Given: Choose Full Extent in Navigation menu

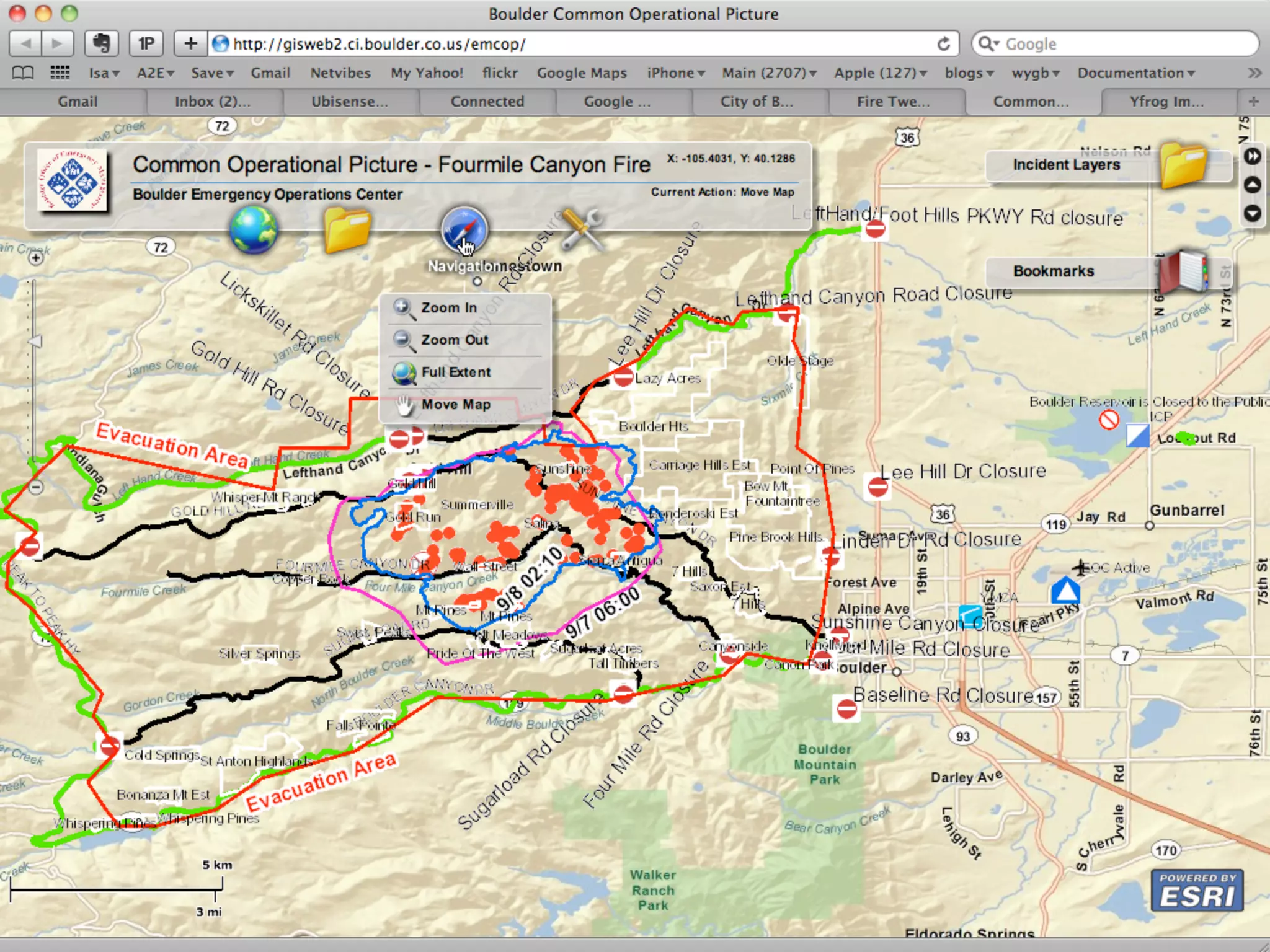Looking at the screenshot, I should (x=456, y=372).
